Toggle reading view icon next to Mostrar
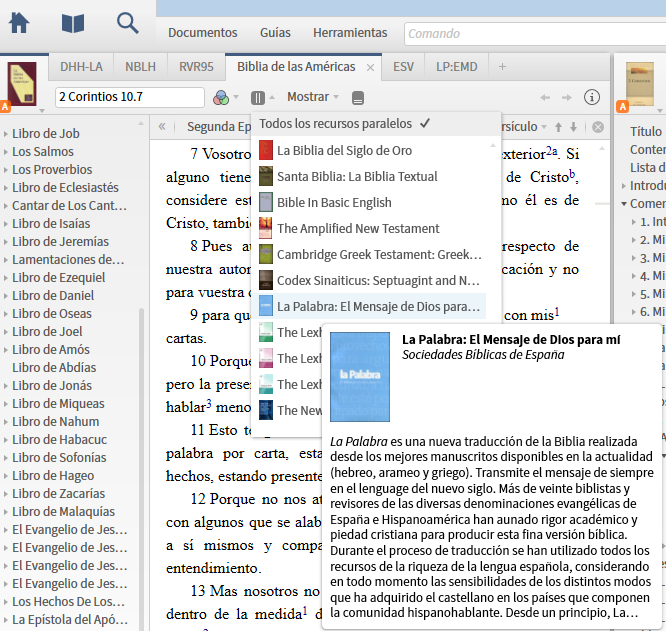 [358, 98]
